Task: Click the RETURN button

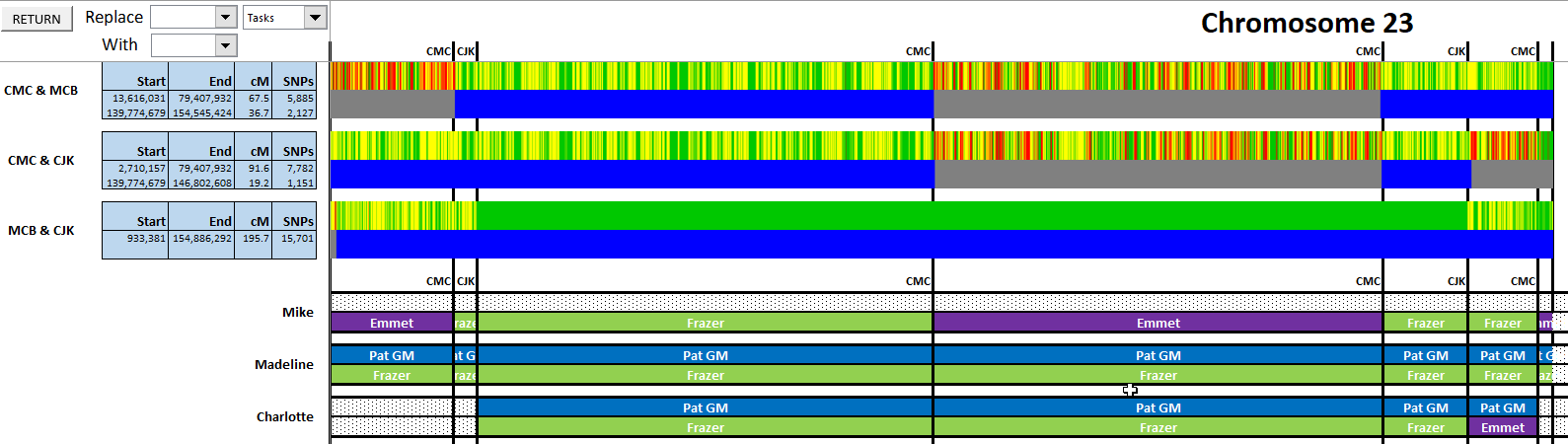Action: [37, 19]
